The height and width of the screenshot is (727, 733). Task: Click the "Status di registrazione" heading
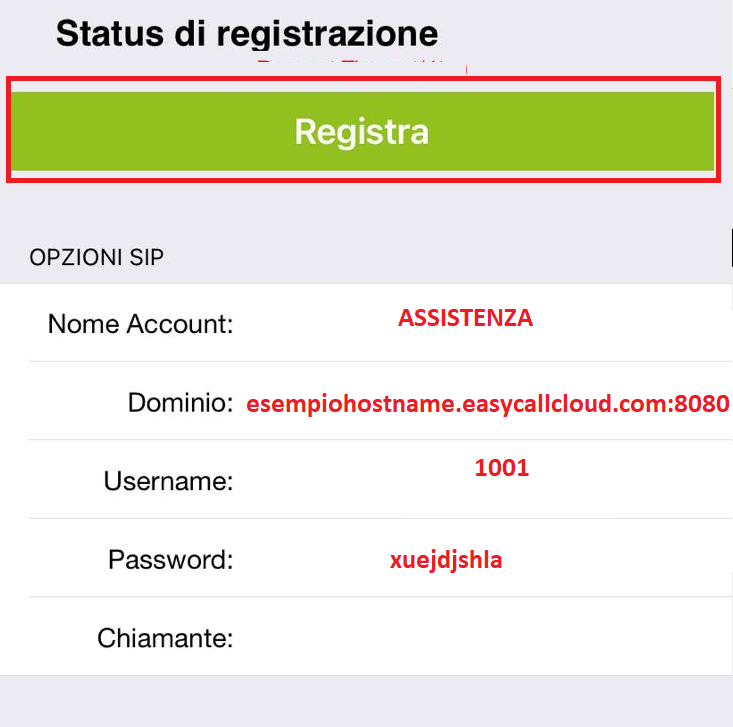247,34
